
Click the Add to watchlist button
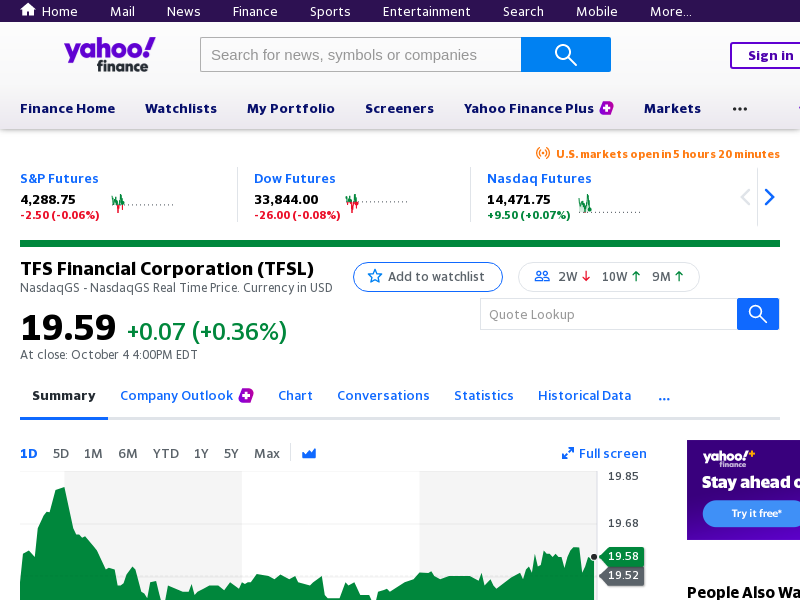tap(428, 277)
